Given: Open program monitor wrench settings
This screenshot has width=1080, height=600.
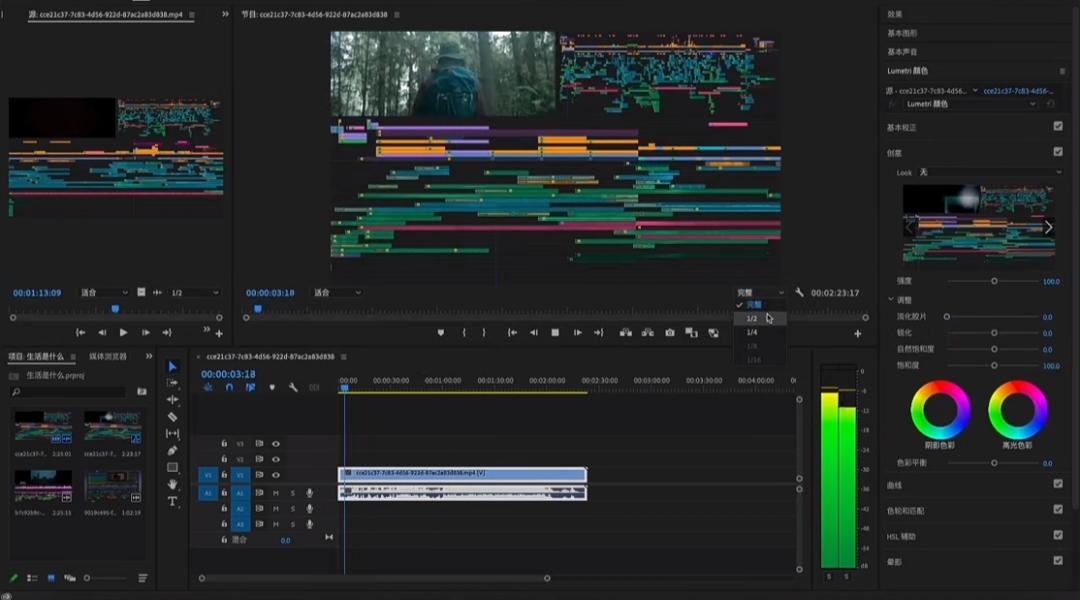Looking at the screenshot, I should pyautogui.click(x=799, y=293).
